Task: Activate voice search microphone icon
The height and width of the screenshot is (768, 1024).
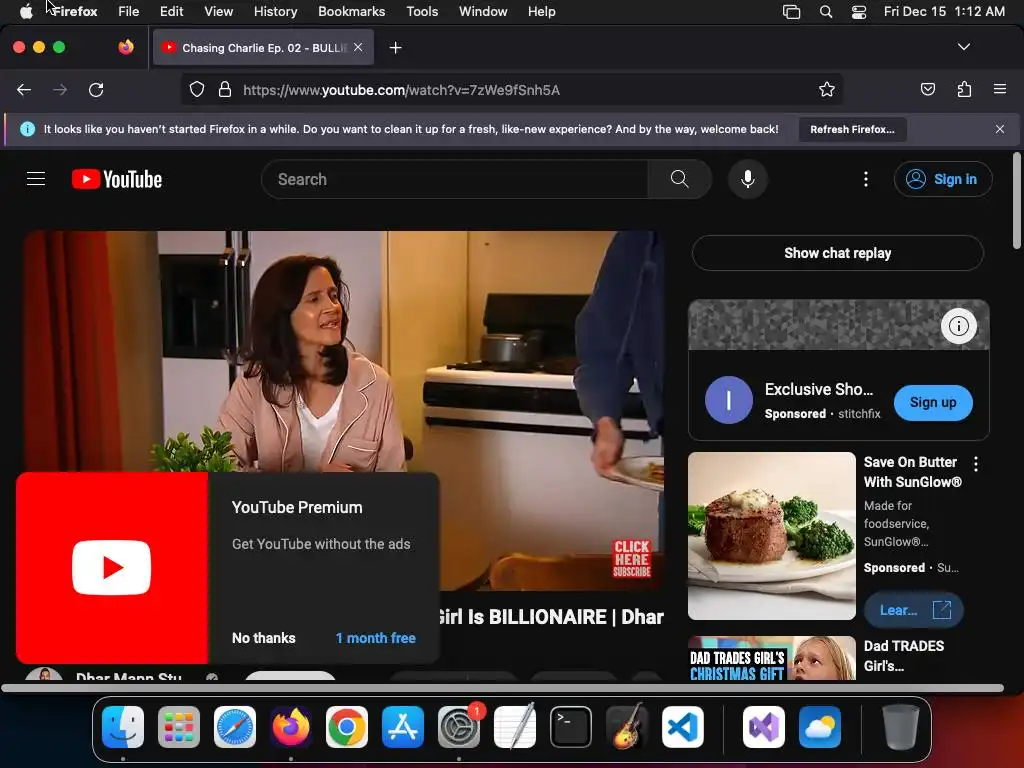Action: click(748, 179)
